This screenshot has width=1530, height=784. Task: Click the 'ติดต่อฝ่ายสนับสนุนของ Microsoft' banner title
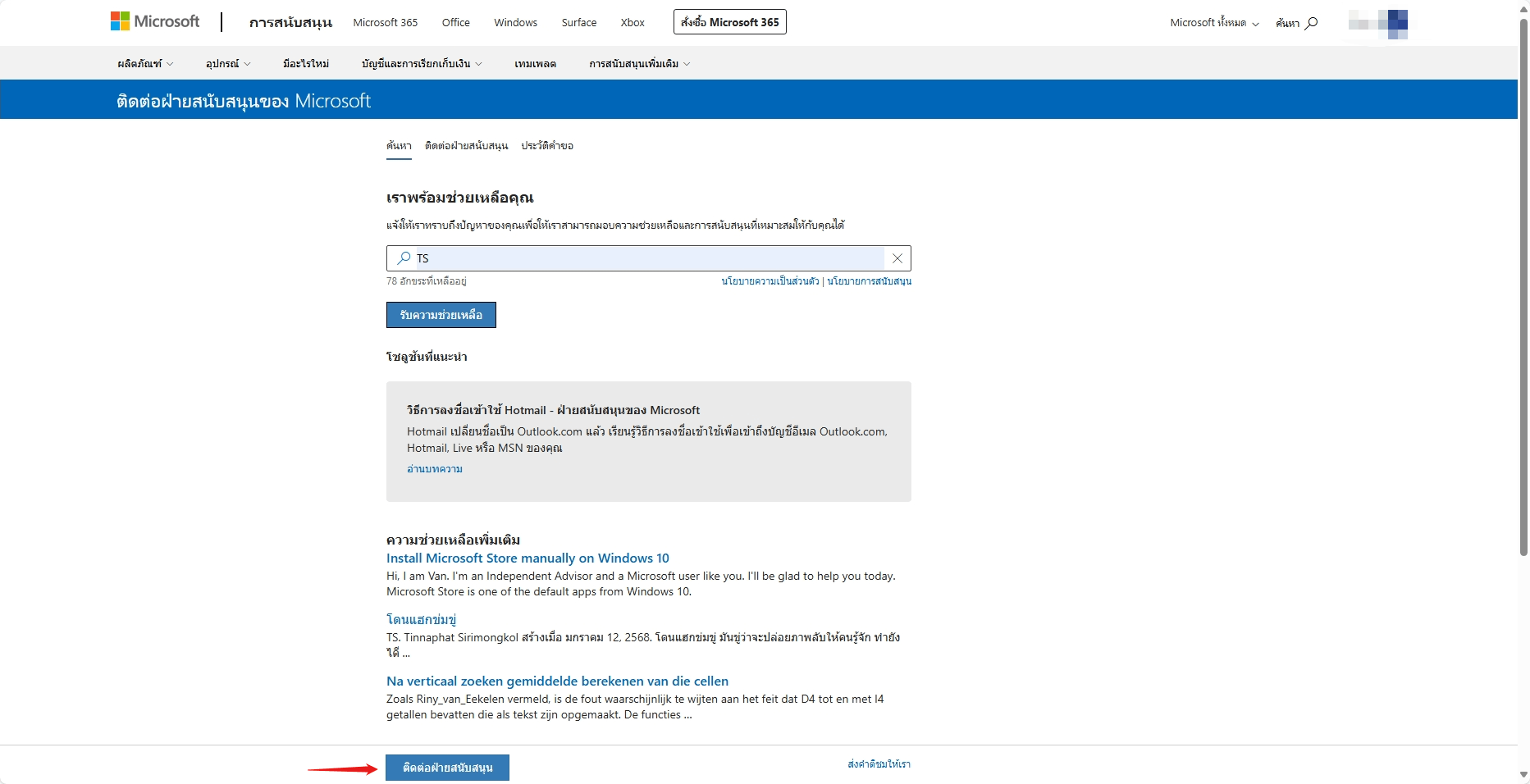click(244, 101)
